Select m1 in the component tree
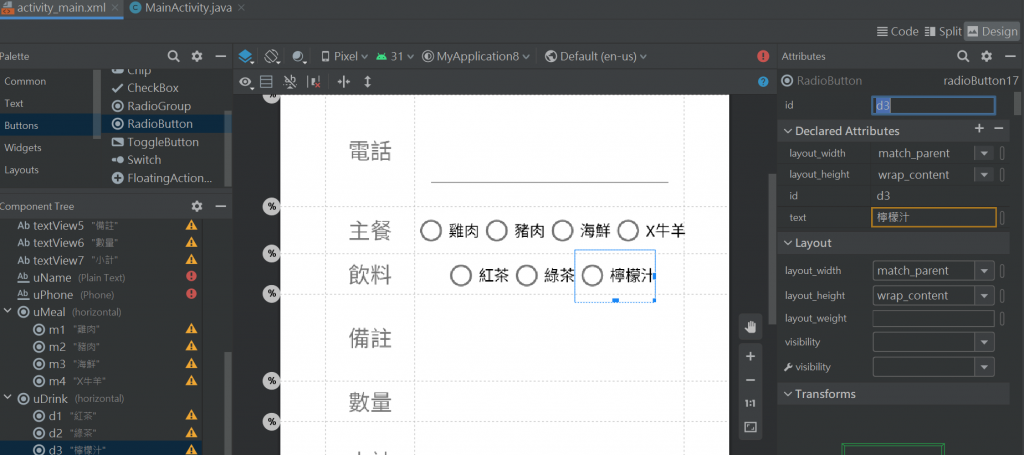 coord(67,329)
